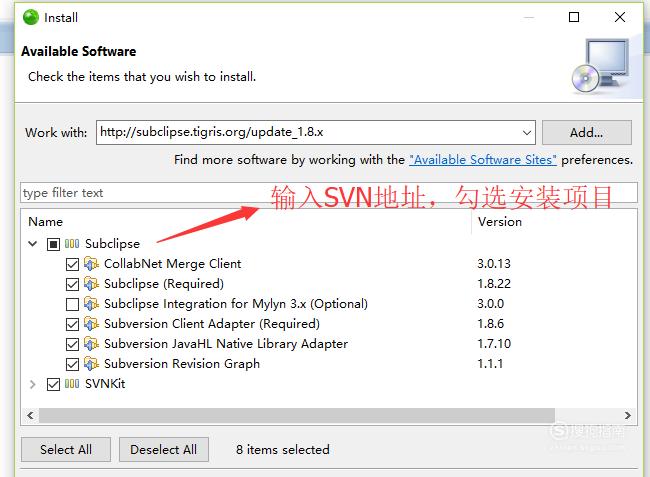Click the Deselect All button
This screenshot has width=650, height=477.
164,449
